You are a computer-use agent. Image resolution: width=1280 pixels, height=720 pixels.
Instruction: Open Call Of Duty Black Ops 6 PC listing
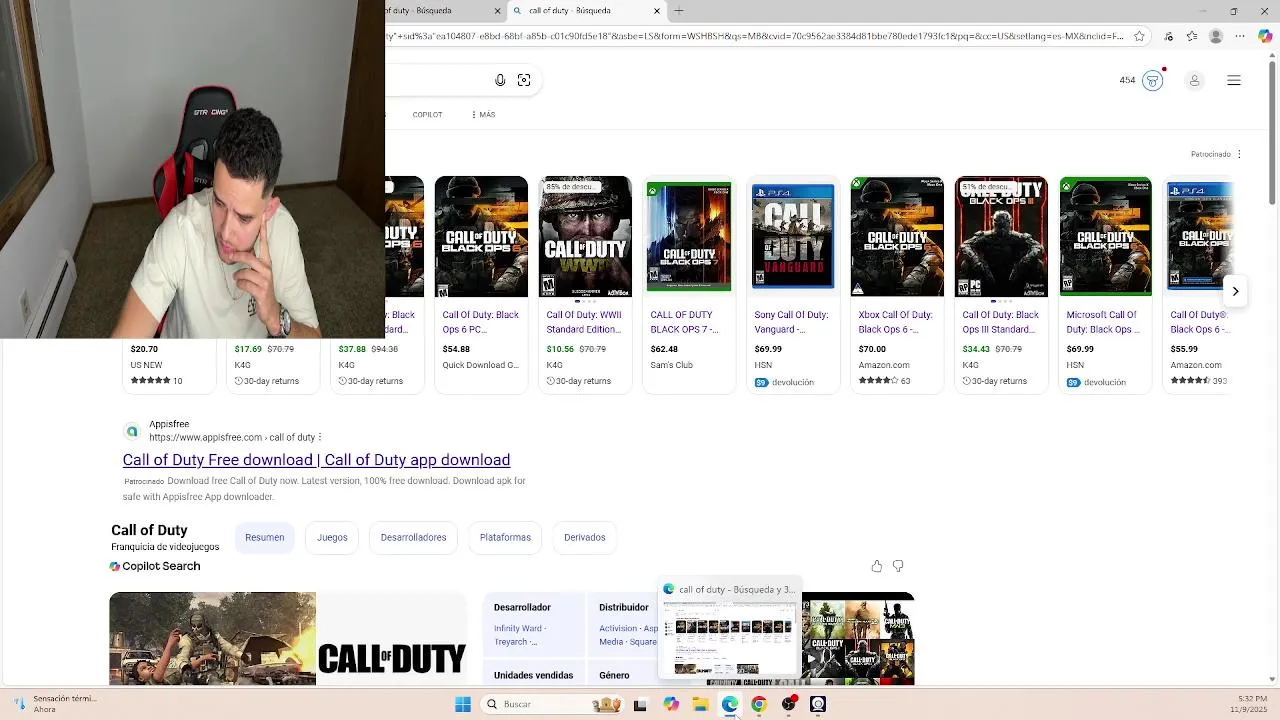pos(481,321)
